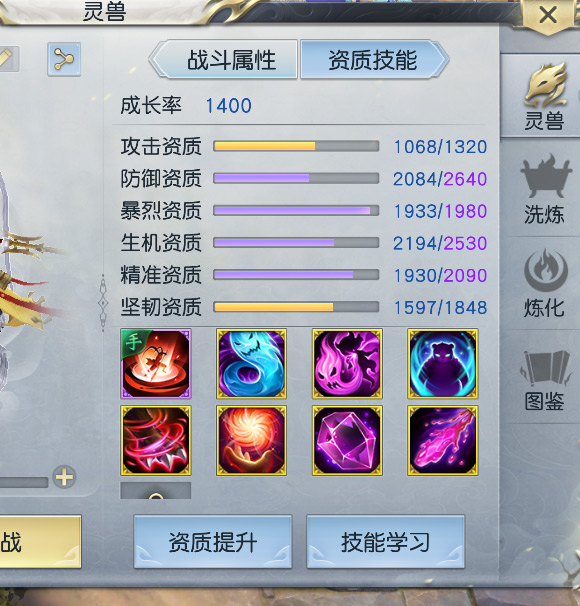This screenshot has width=580, height=606.
Task: Switch to the 战斗属性 tab
Action: (223, 60)
